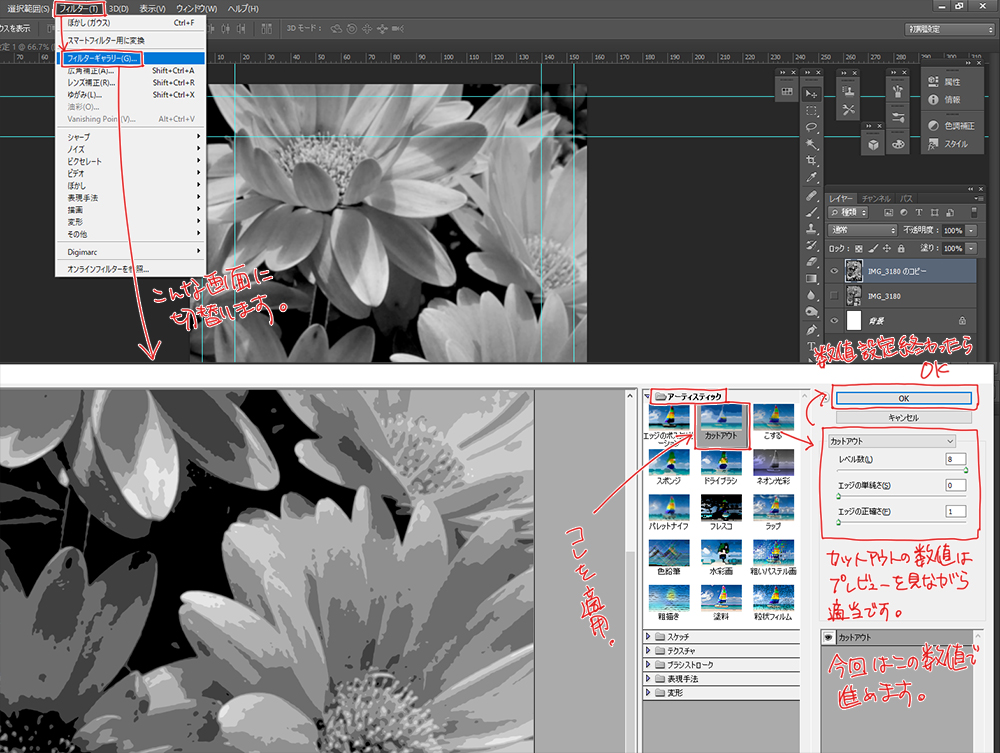This screenshot has height=753, width=1000.
Task: Switch to the パス tab
Action: [x=906, y=198]
